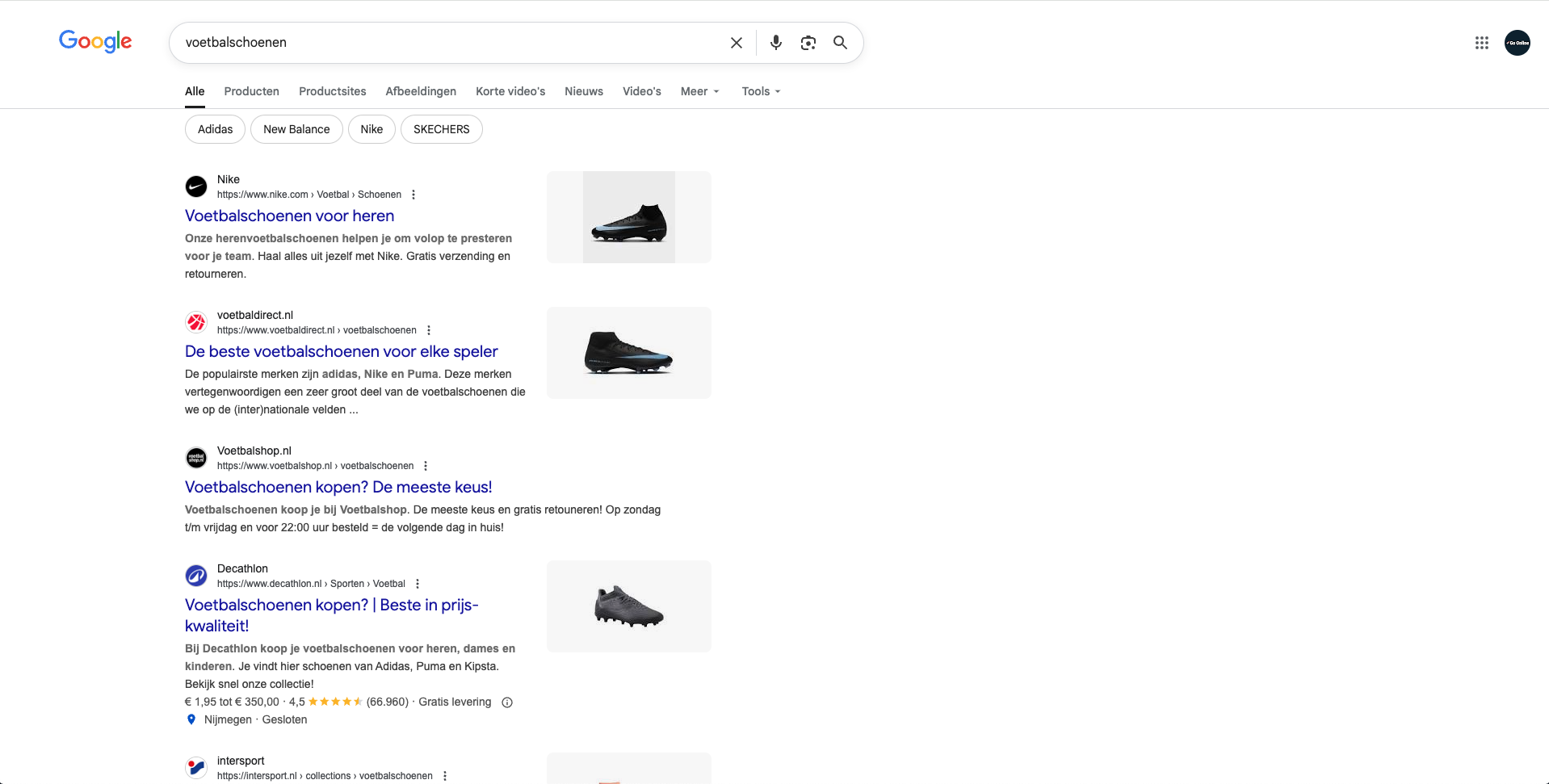Switch to the Producten tab
This screenshot has height=784, width=1549.
(x=251, y=91)
